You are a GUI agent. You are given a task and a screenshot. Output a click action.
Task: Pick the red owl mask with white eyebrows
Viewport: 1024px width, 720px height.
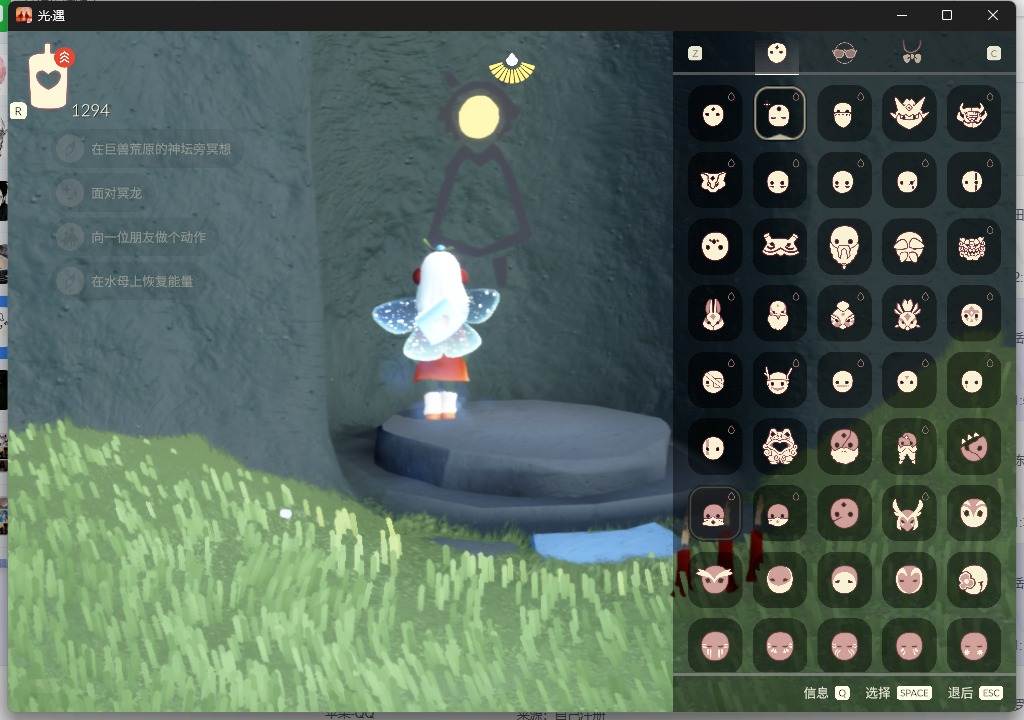[x=714, y=580]
